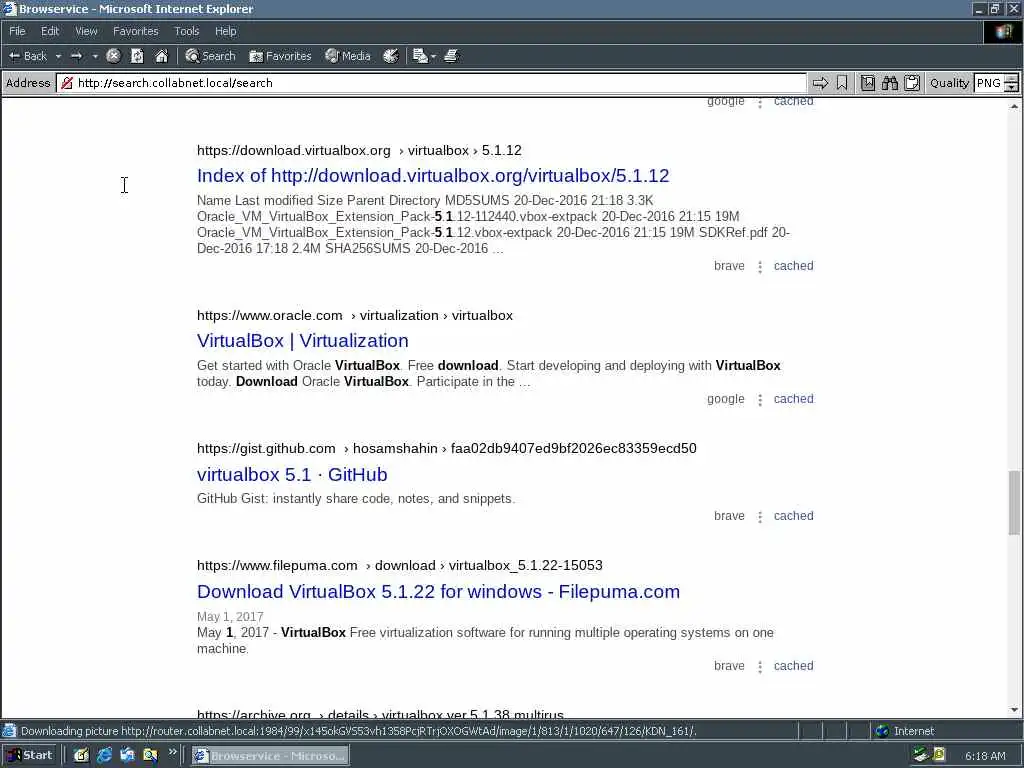Click the bookmarks book icon

pyautogui.click(x=867, y=83)
